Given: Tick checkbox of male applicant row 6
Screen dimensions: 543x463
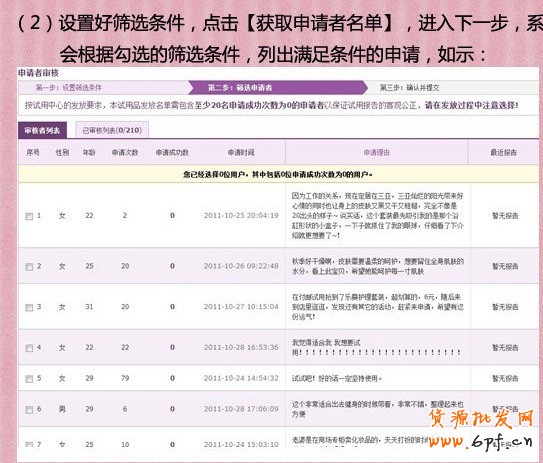Looking at the screenshot, I should tap(29, 410).
